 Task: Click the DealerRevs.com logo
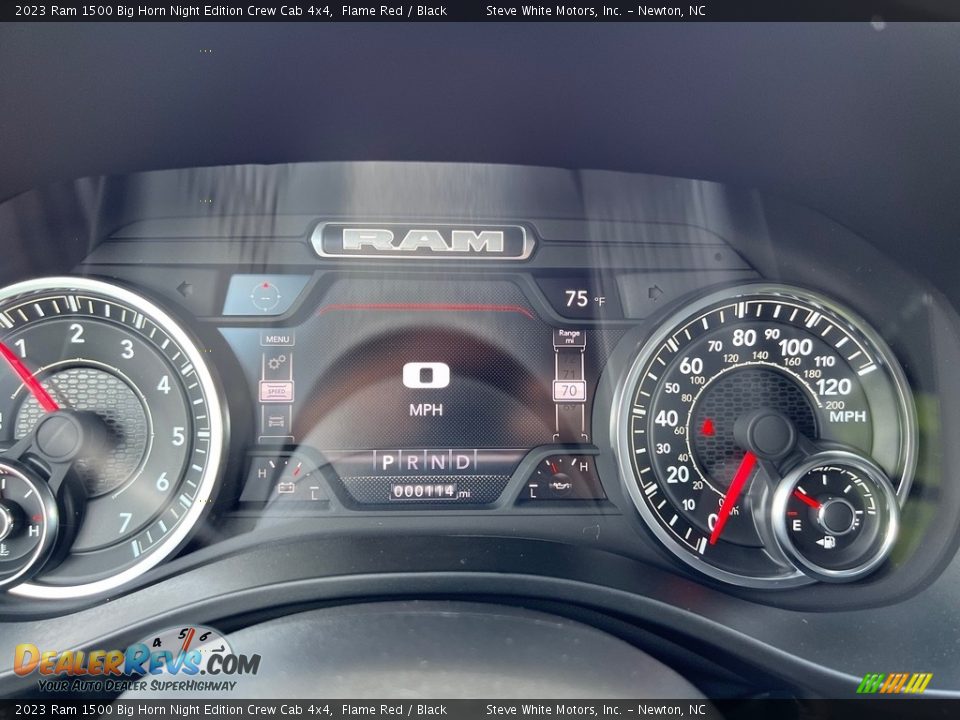pyautogui.click(x=137, y=661)
